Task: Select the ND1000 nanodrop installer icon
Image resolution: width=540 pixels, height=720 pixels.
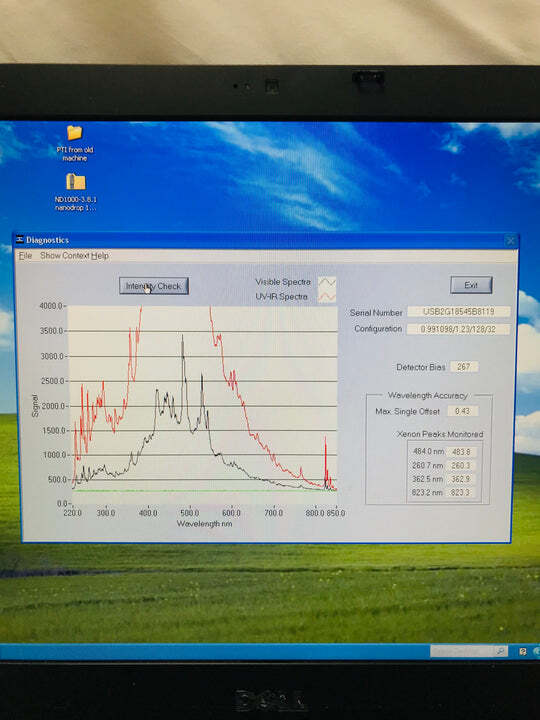Action: click(x=76, y=182)
